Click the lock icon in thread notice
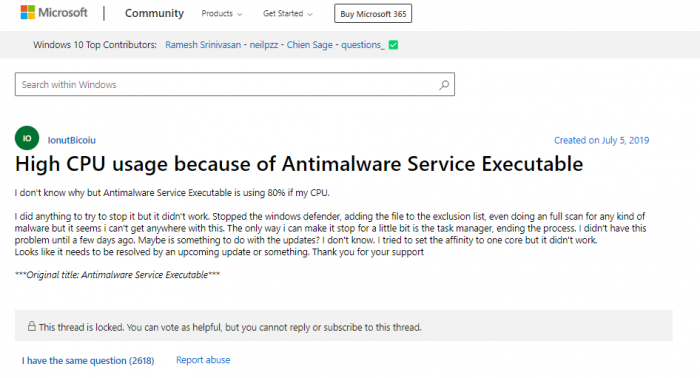700x378 pixels. [32, 326]
